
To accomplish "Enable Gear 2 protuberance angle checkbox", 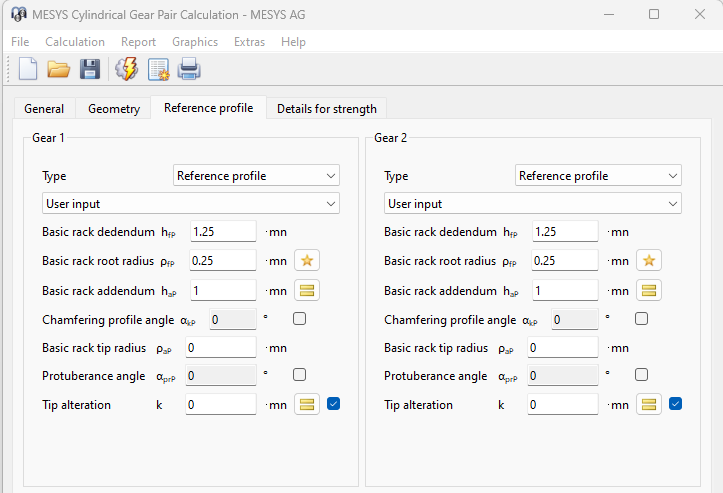I will click(641, 375).
